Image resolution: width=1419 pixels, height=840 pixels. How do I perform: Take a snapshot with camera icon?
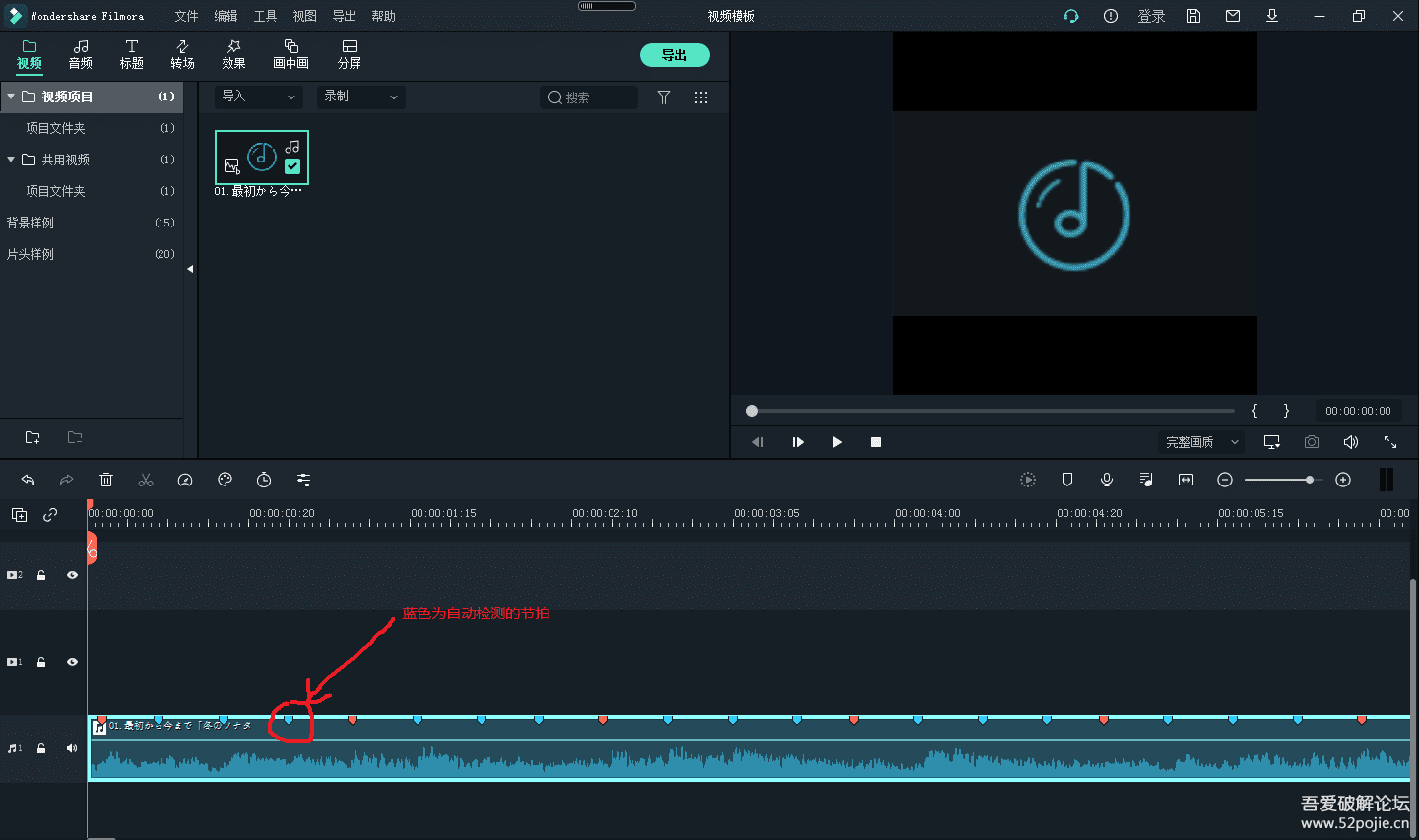(1312, 442)
